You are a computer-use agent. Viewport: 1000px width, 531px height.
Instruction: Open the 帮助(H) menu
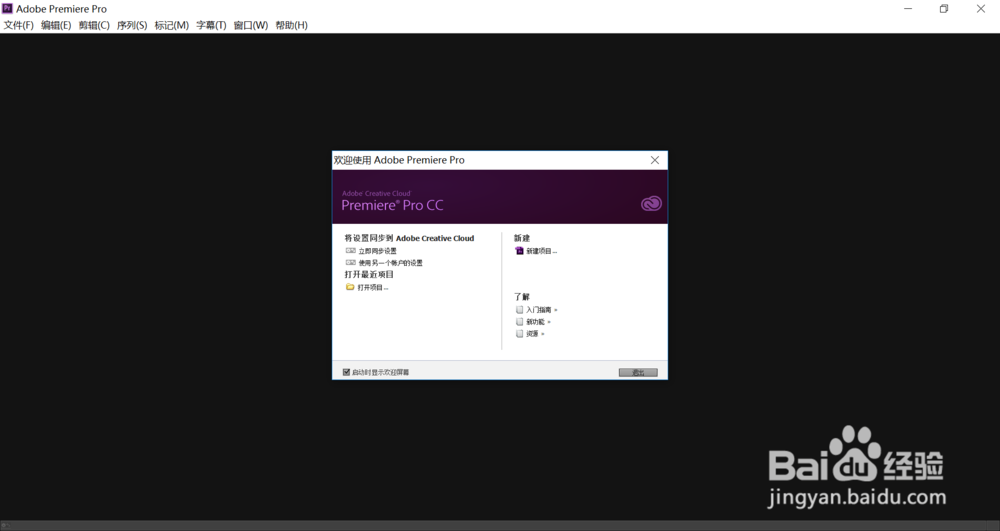click(291, 25)
